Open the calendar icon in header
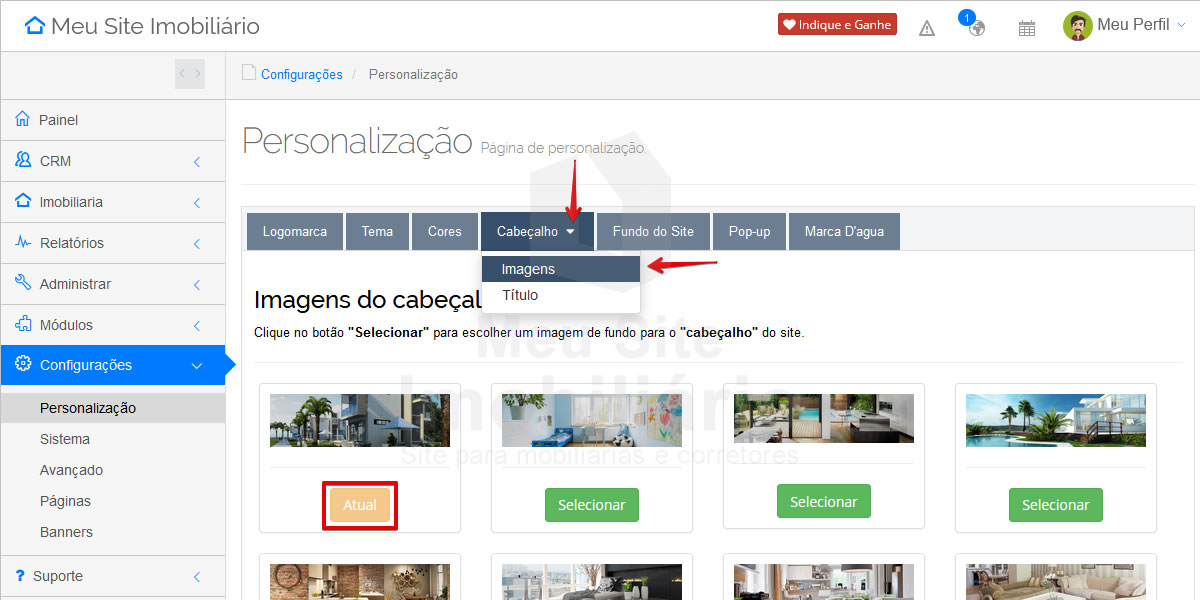The image size is (1200, 600). 1026,28
